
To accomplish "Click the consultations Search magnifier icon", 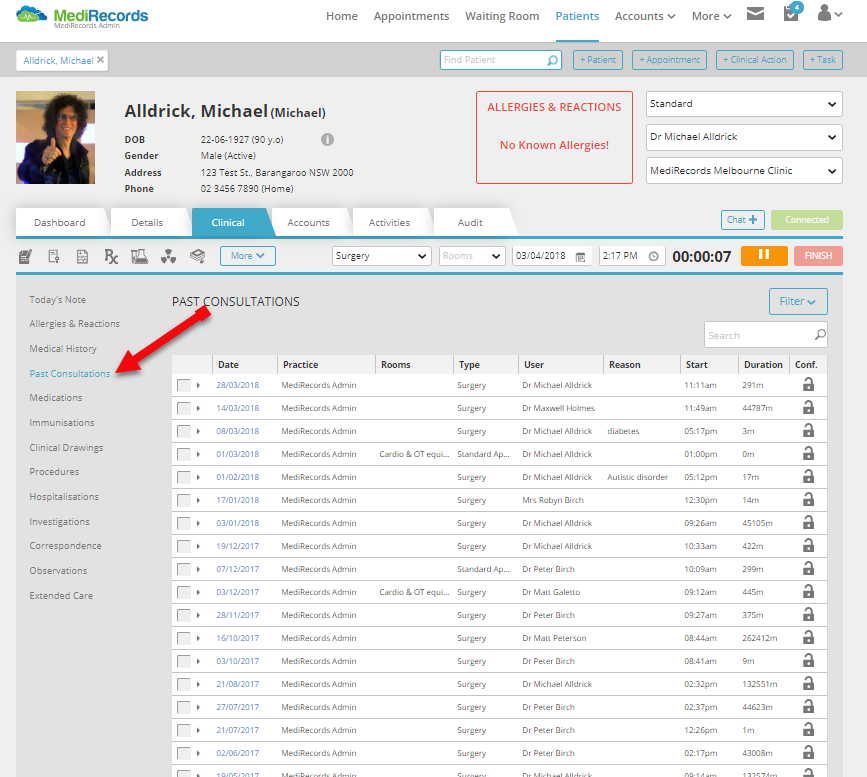I will pyautogui.click(x=820, y=335).
